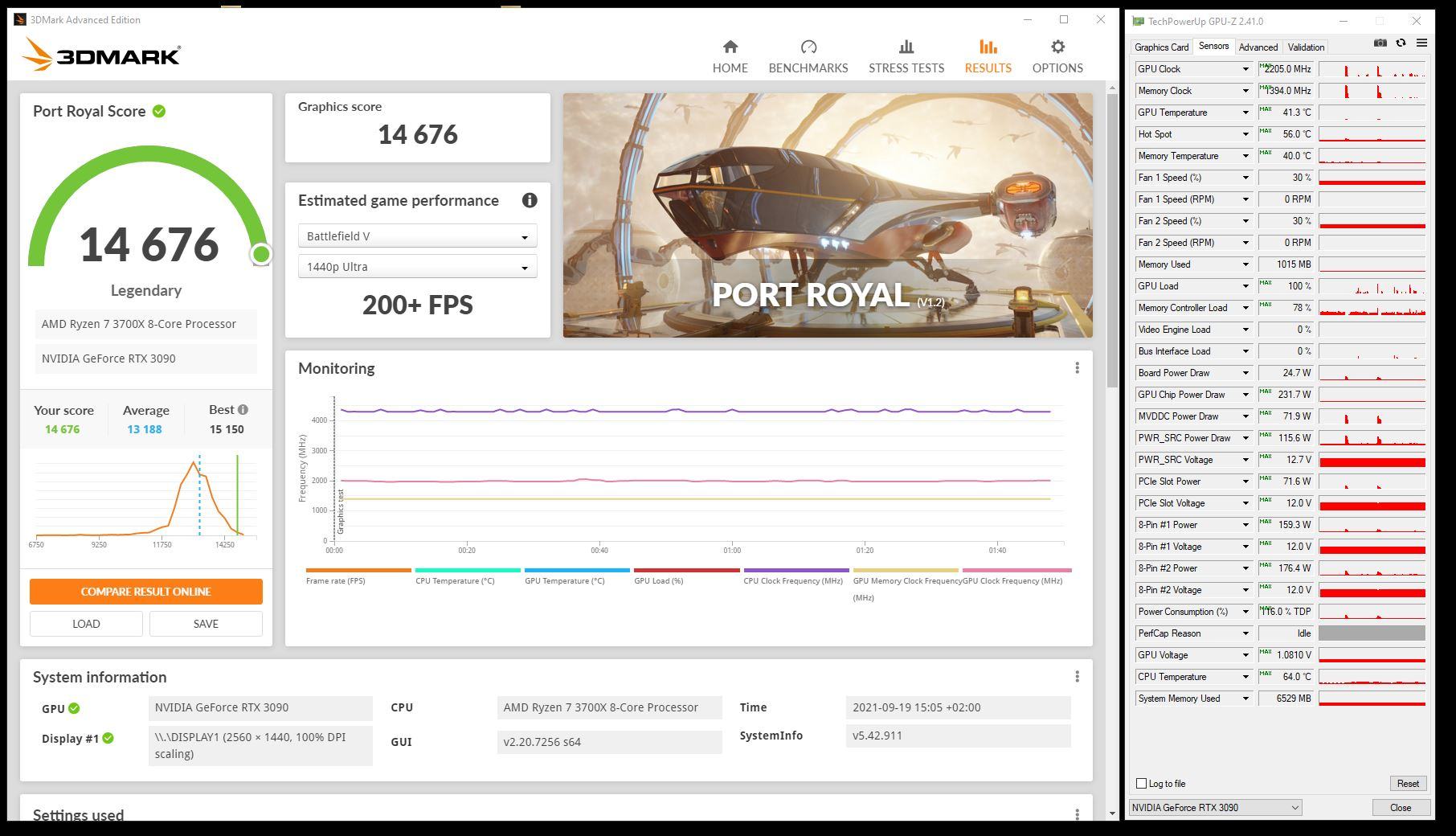Viewport: 1456px width, 836px height.
Task: Expand the Board Power Draw sensor dropdown
Action: point(1245,373)
